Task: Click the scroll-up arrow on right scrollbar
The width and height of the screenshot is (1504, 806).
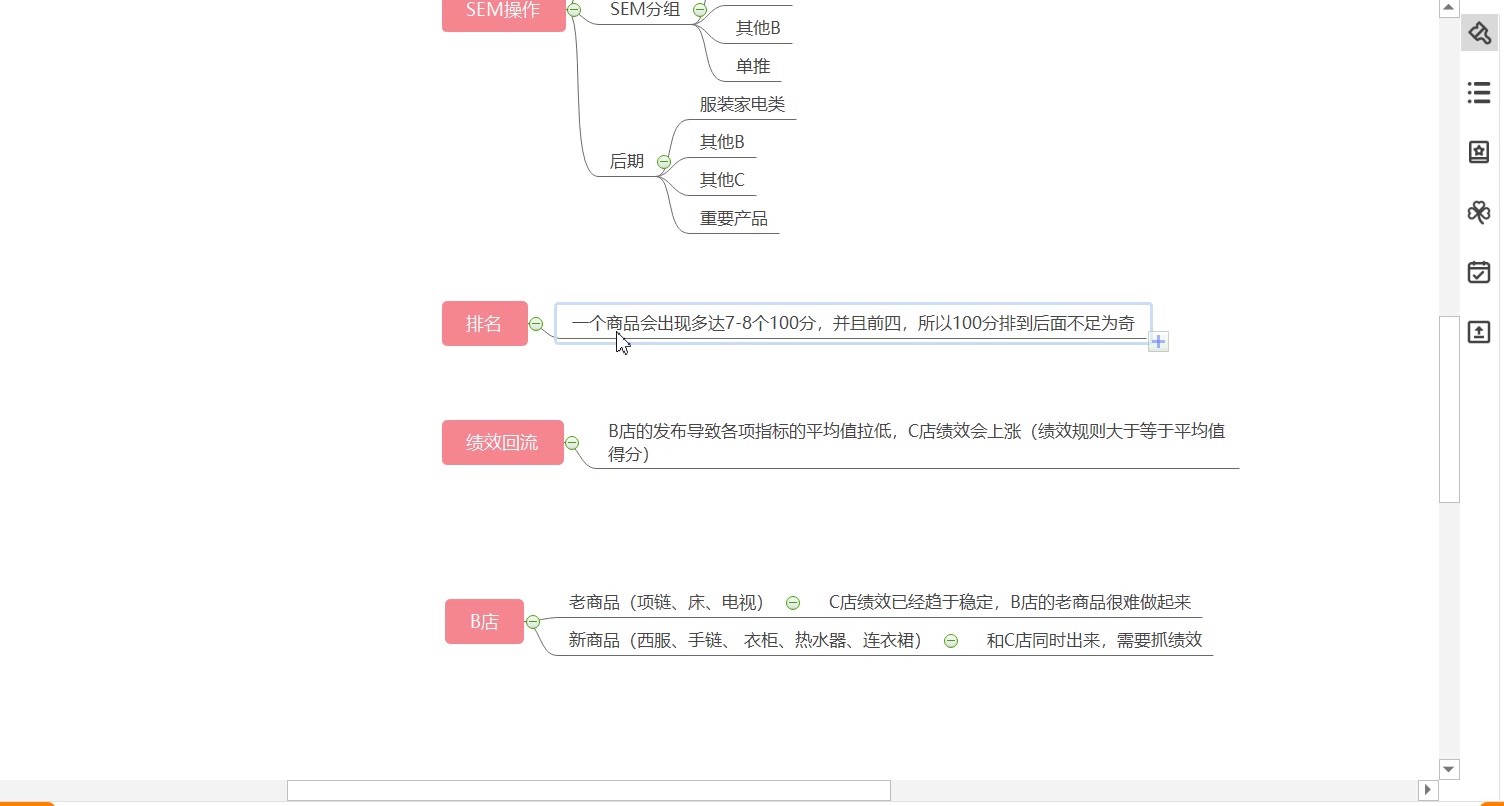Action: 1448,7
